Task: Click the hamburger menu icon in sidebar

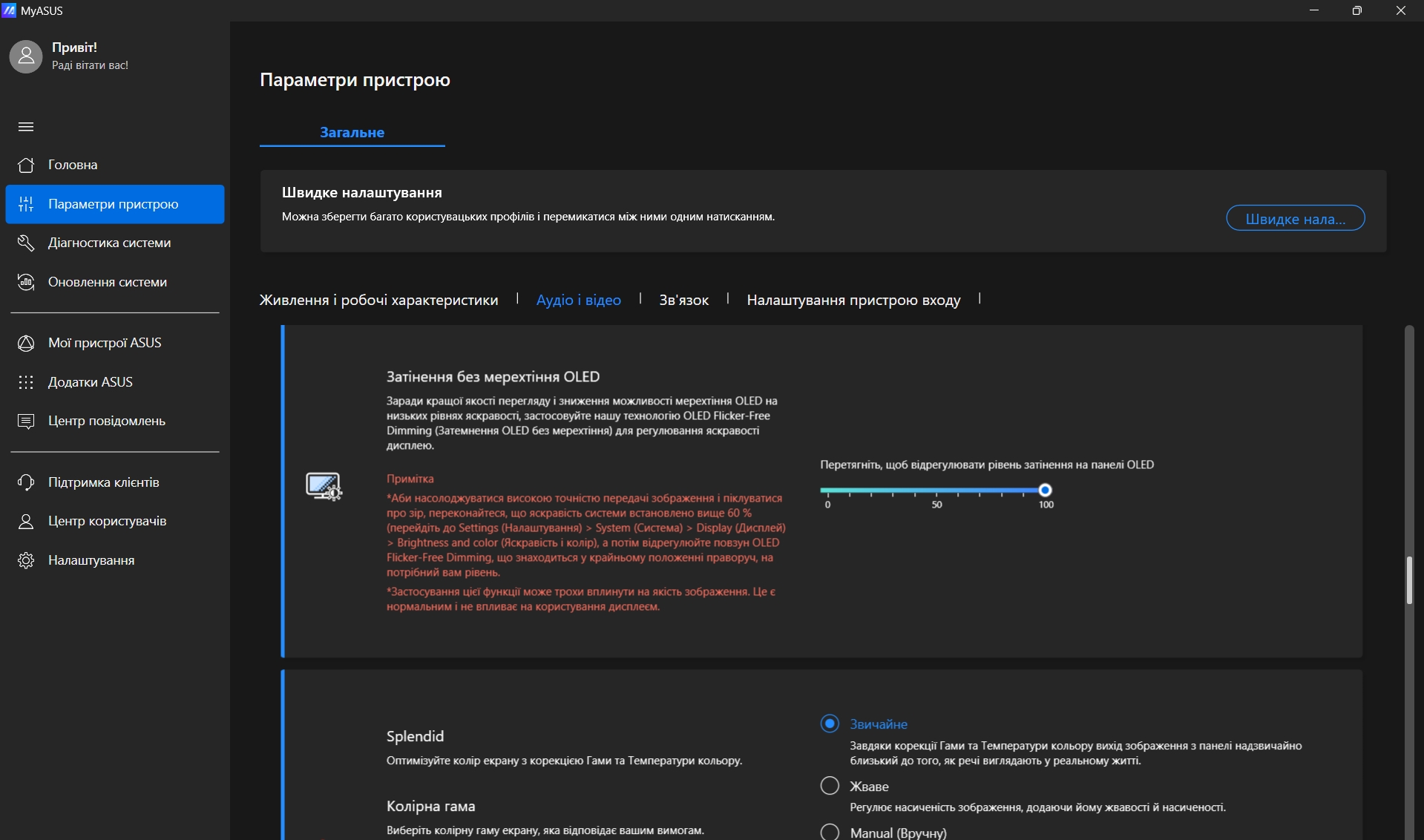Action: coord(26,127)
